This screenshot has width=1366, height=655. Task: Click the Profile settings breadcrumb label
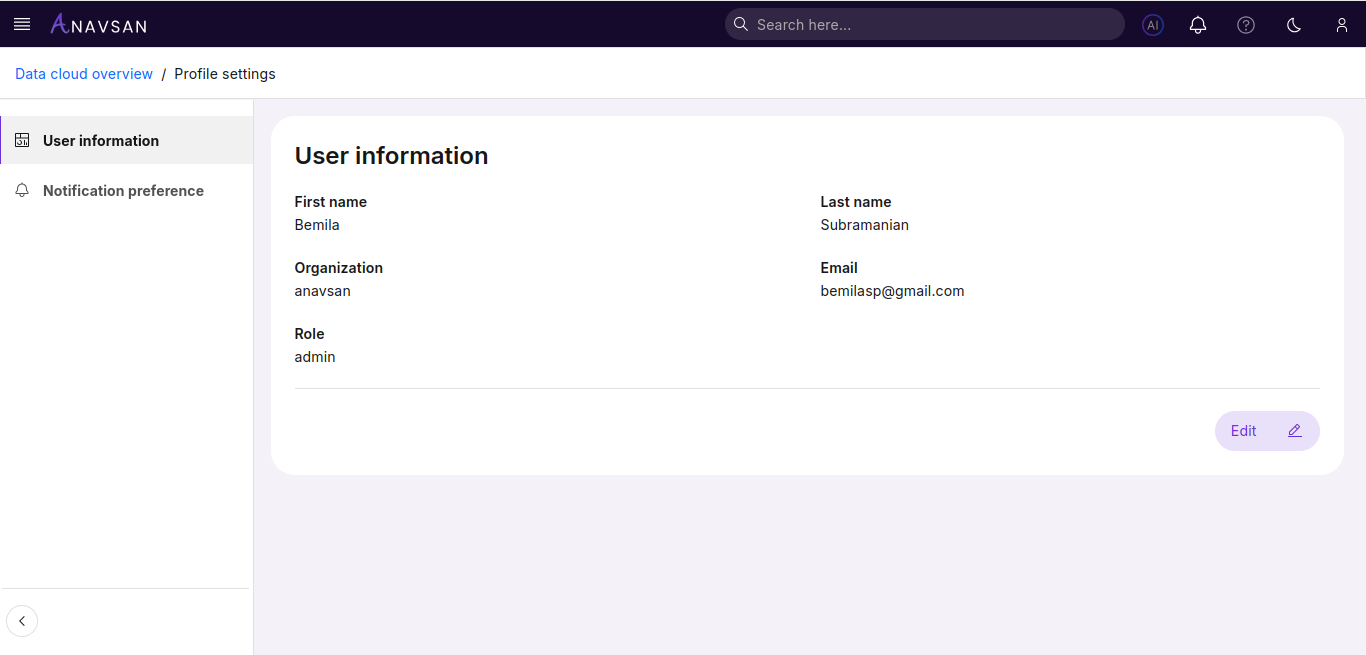(224, 73)
